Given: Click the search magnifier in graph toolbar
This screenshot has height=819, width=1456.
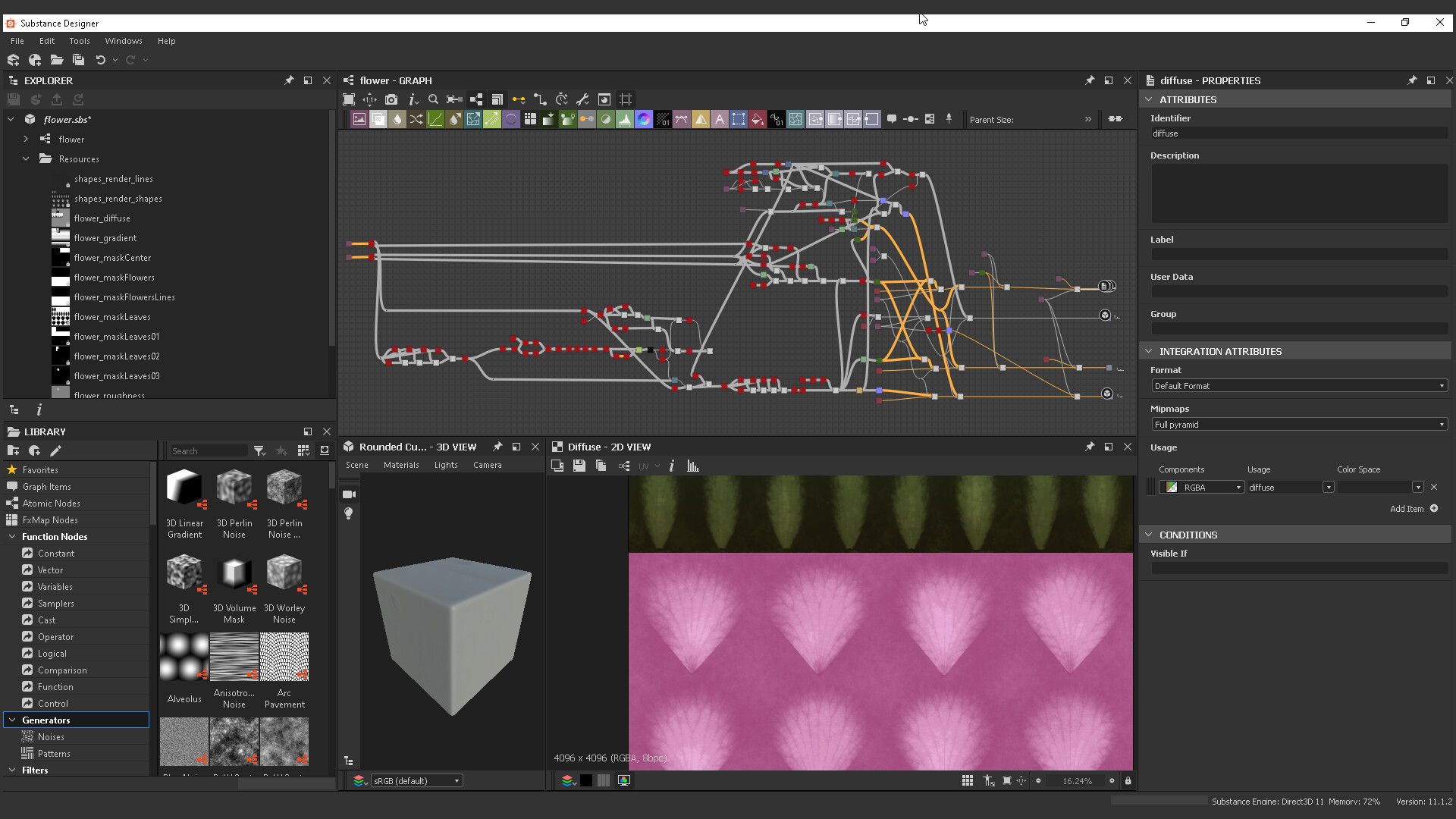Looking at the screenshot, I should tap(433, 99).
